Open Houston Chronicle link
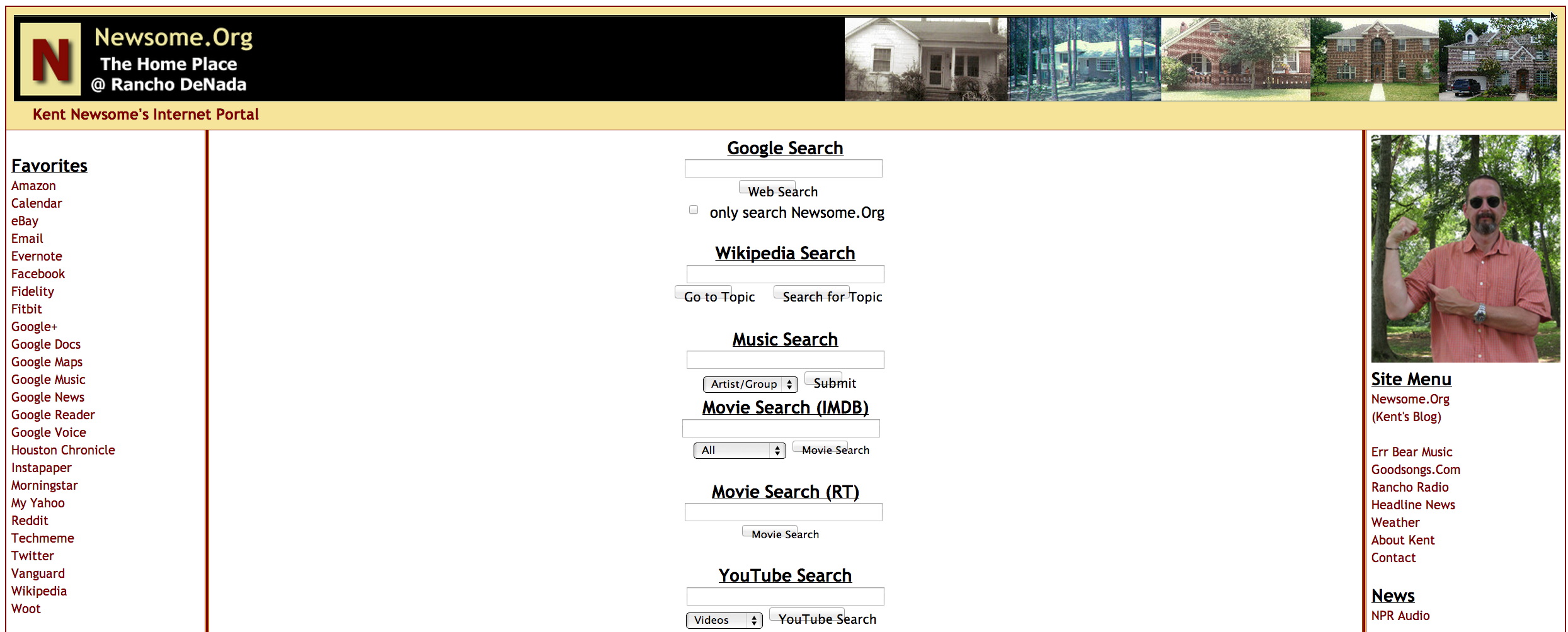The width and height of the screenshot is (1568, 632). [x=63, y=450]
